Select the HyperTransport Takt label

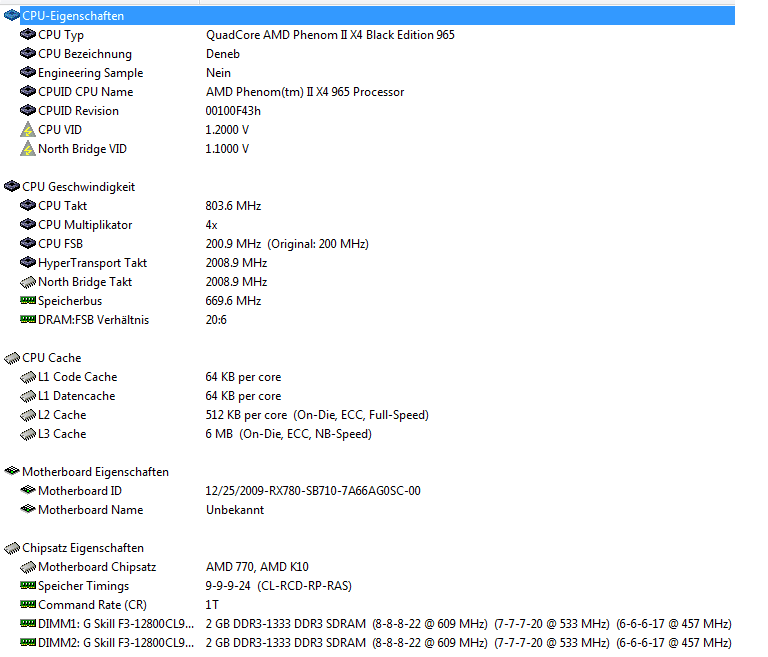[x=93, y=263]
